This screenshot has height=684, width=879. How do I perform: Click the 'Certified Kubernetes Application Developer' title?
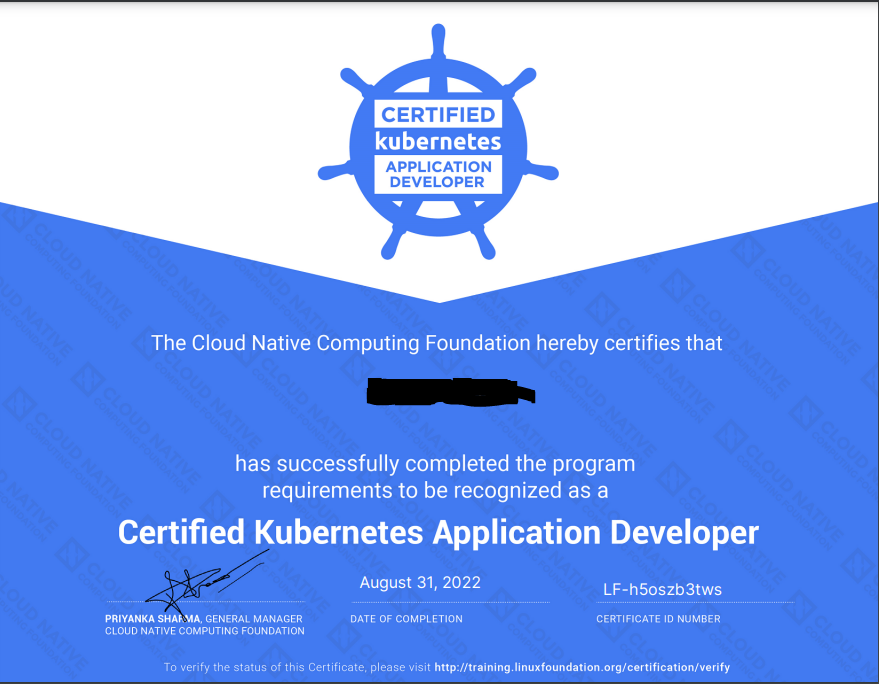(x=438, y=532)
